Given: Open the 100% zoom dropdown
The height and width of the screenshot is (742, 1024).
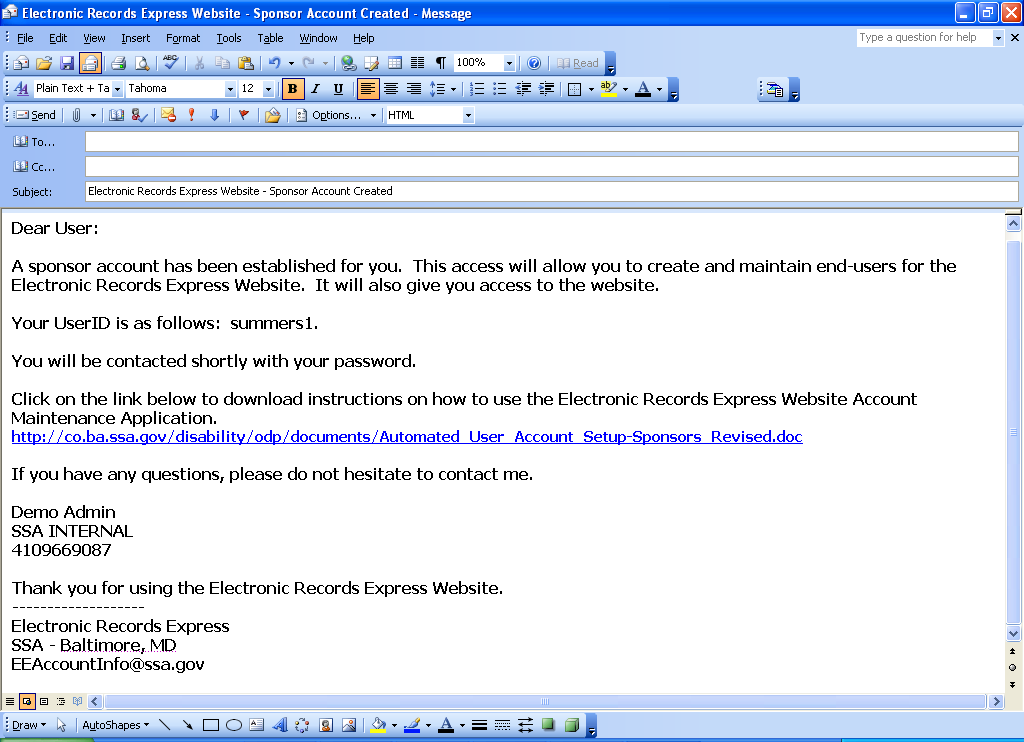Looking at the screenshot, I should pyautogui.click(x=509, y=63).
